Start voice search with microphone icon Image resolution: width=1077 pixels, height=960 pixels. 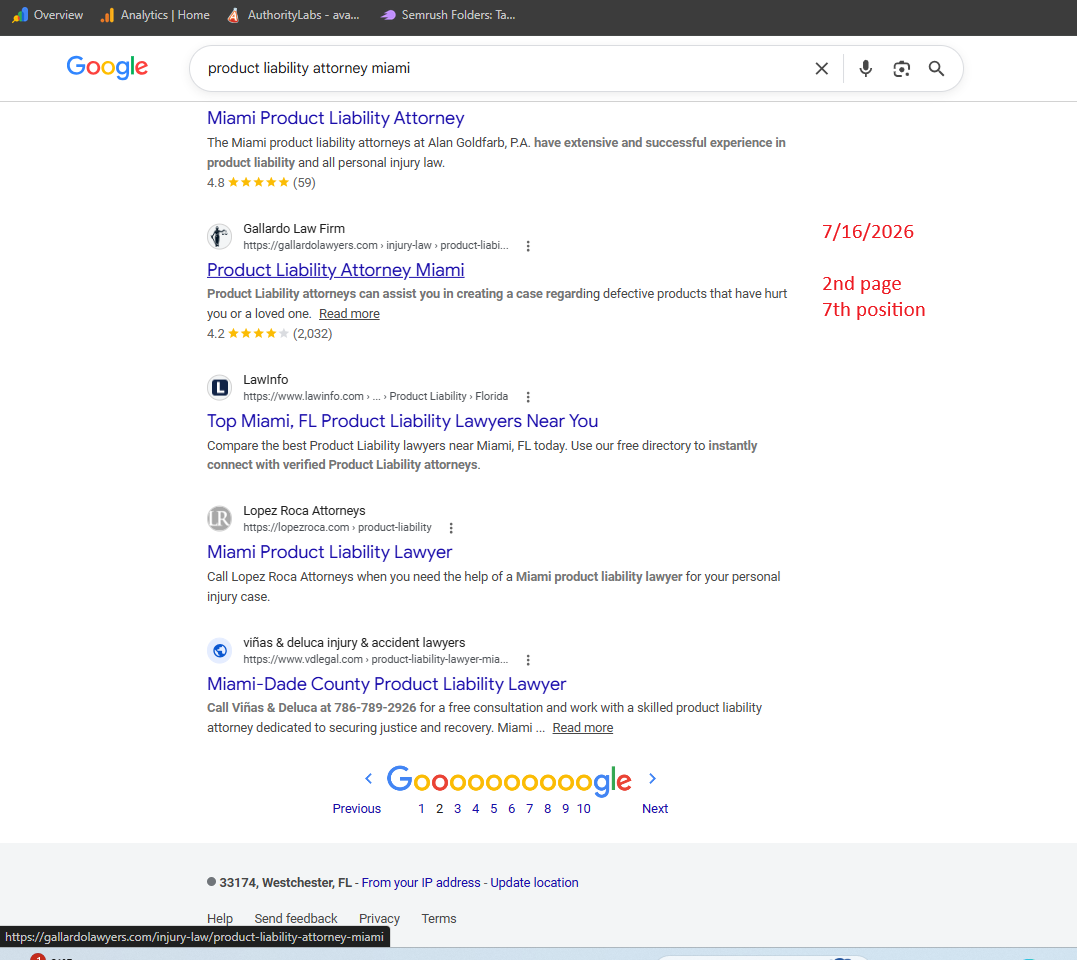pyautogui.click(x=865, y=69)
